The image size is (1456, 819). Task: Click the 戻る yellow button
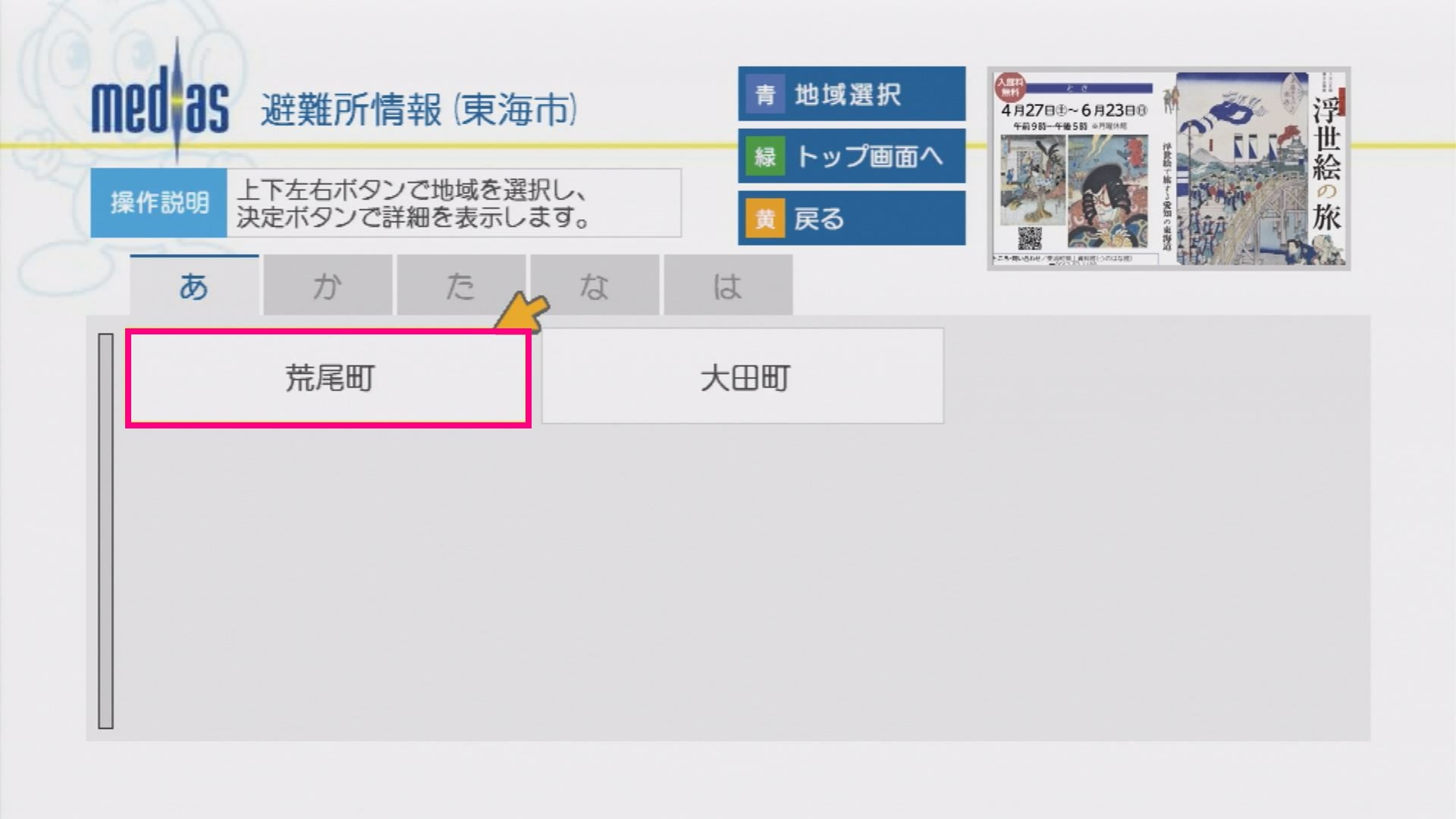tap(852, 218)
